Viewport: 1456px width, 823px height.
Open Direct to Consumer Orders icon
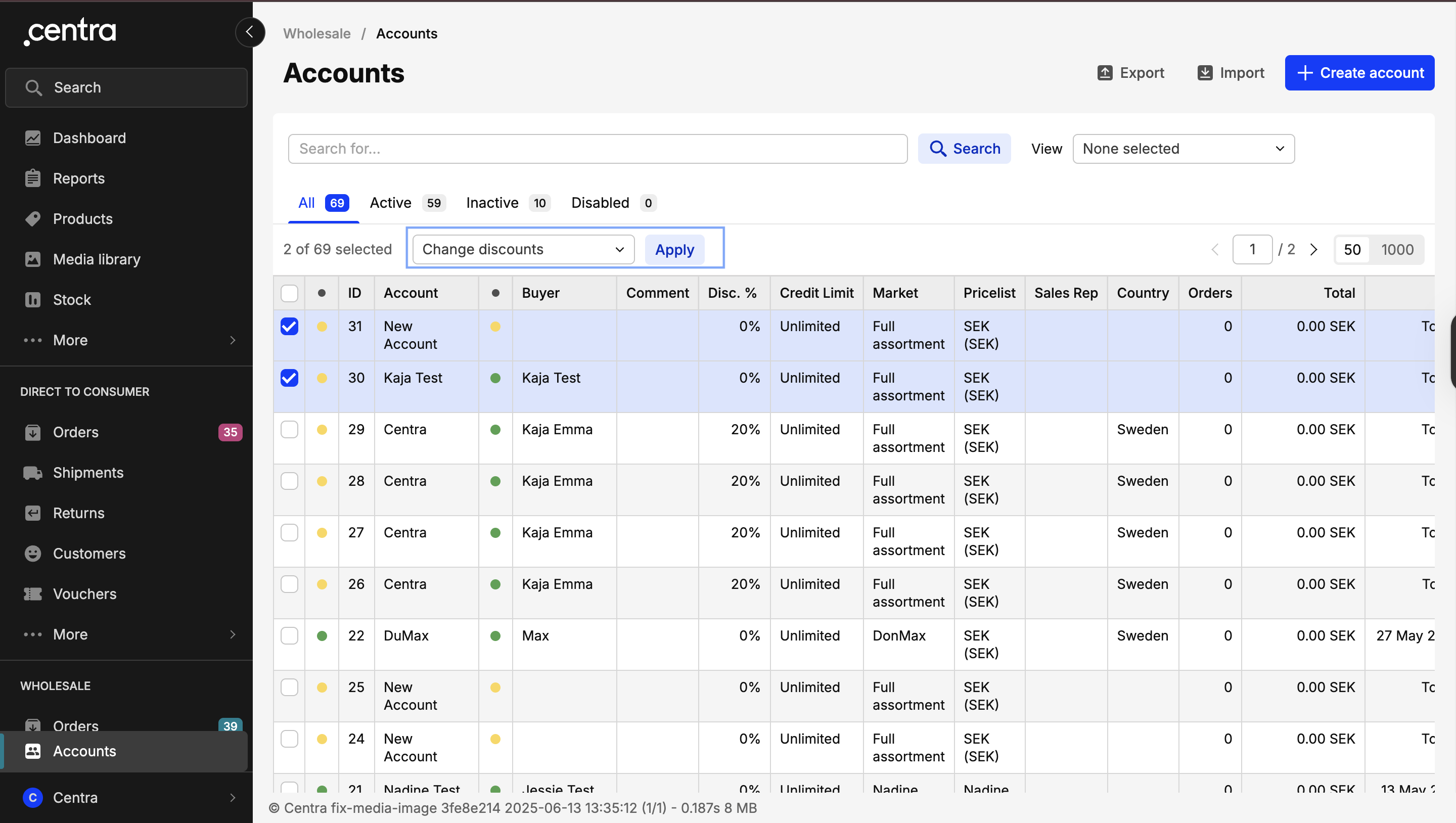pos(33,432)
